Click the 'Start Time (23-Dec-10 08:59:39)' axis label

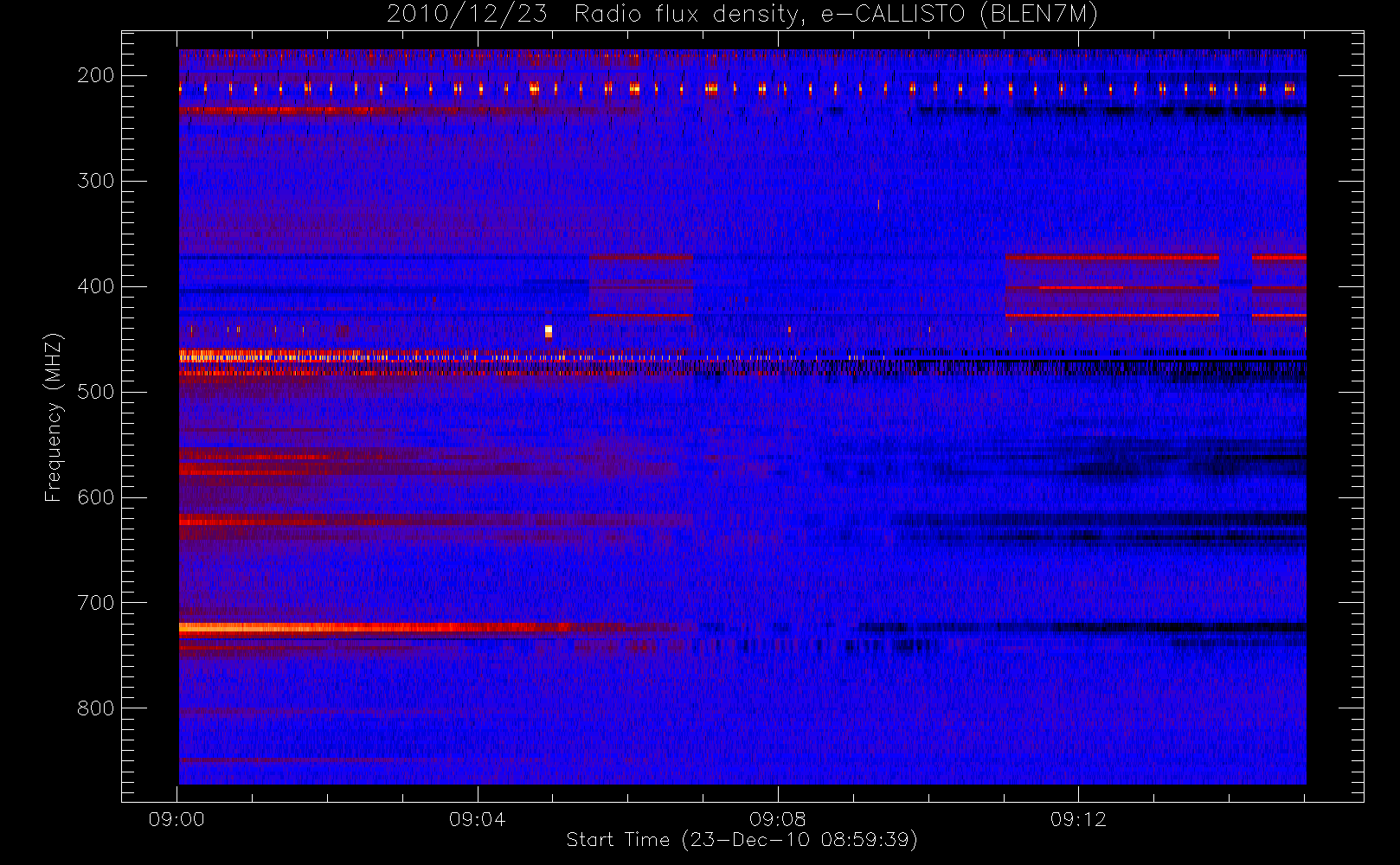[742, 840]
